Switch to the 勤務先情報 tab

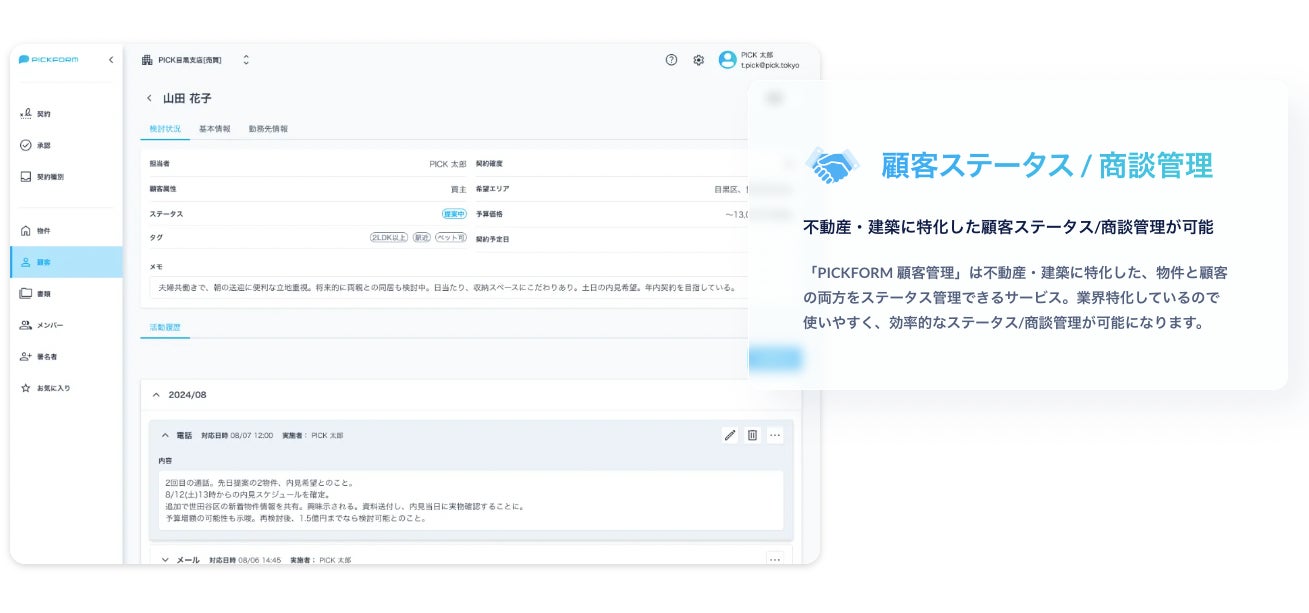tap(268, 129)
